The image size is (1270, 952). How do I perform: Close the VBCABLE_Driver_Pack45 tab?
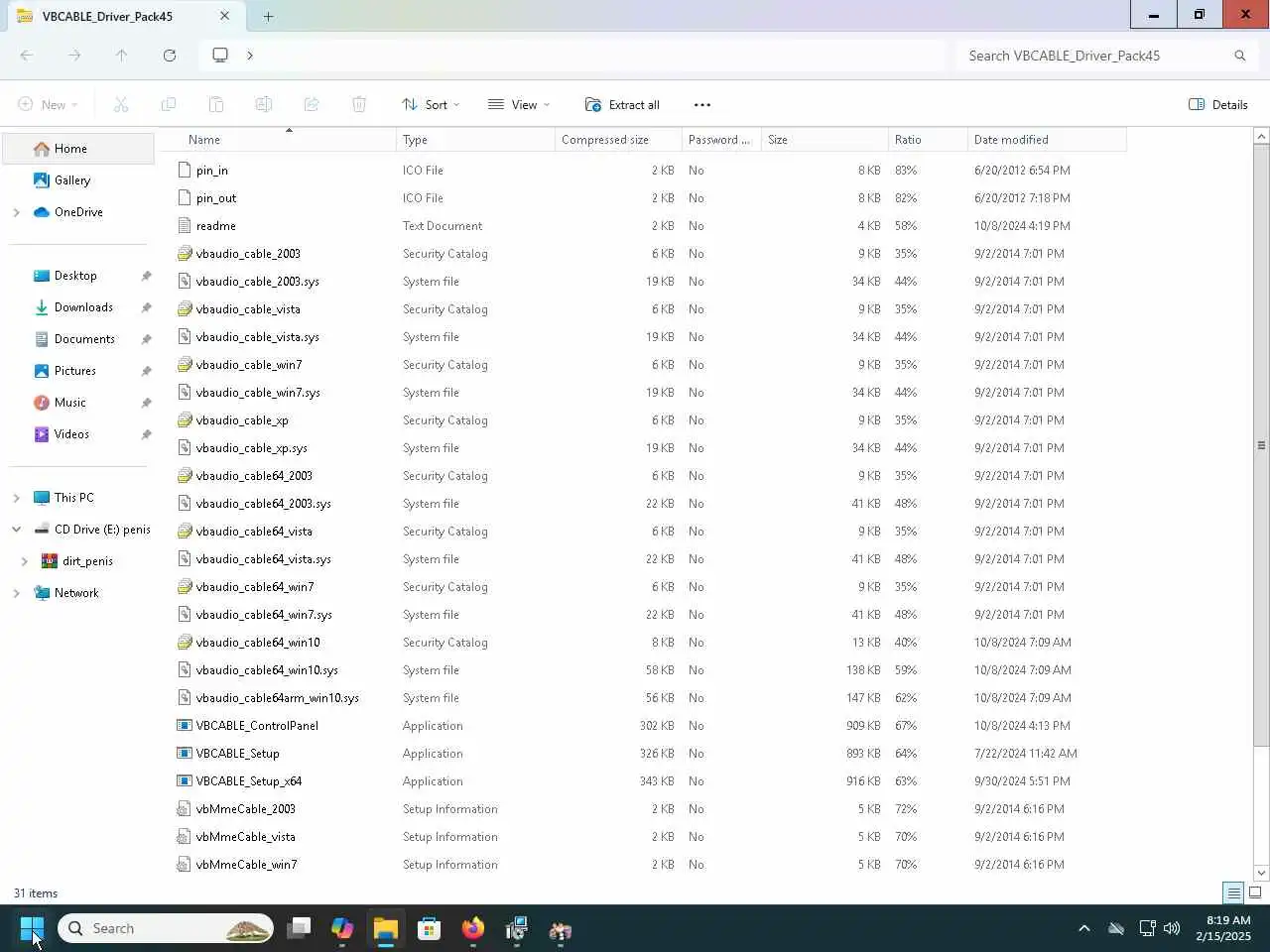[x=224, y=16]
